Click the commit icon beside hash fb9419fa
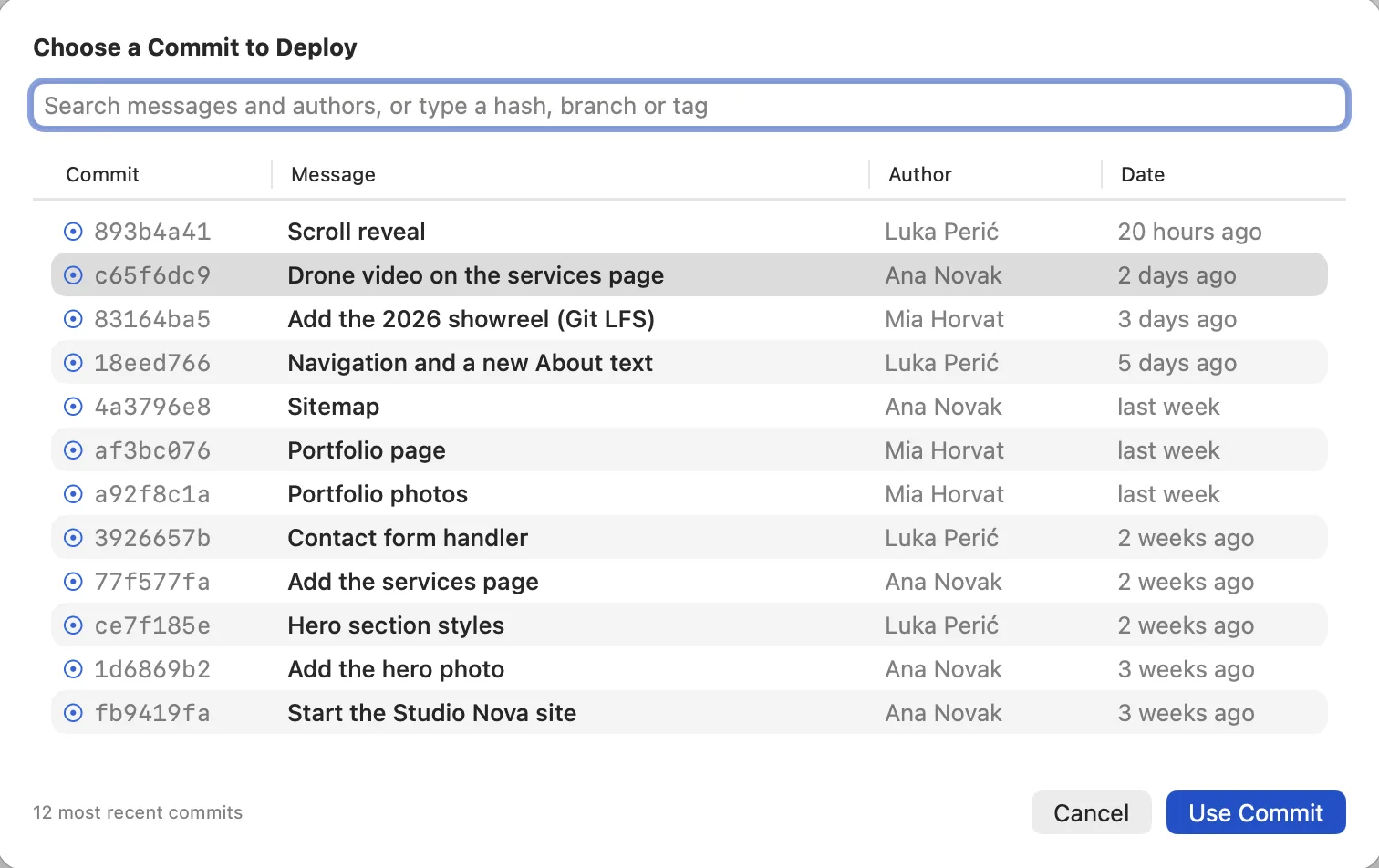This screenshot has height=868, width=1379. [x=73, y=713]
